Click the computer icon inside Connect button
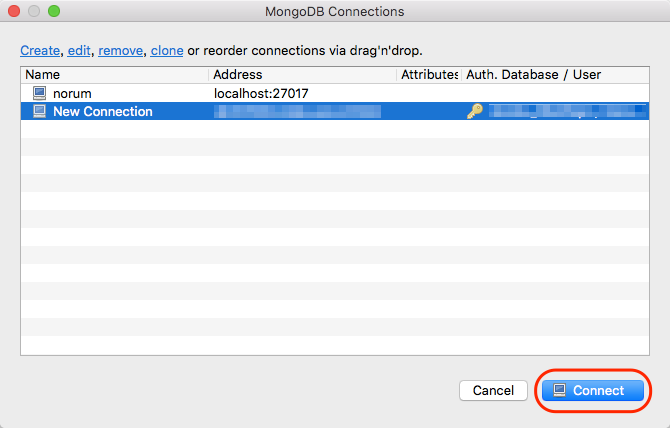Image resolution: width=670 pixels, height=428 pixels. pyautogui.click(x=559, y=390)
